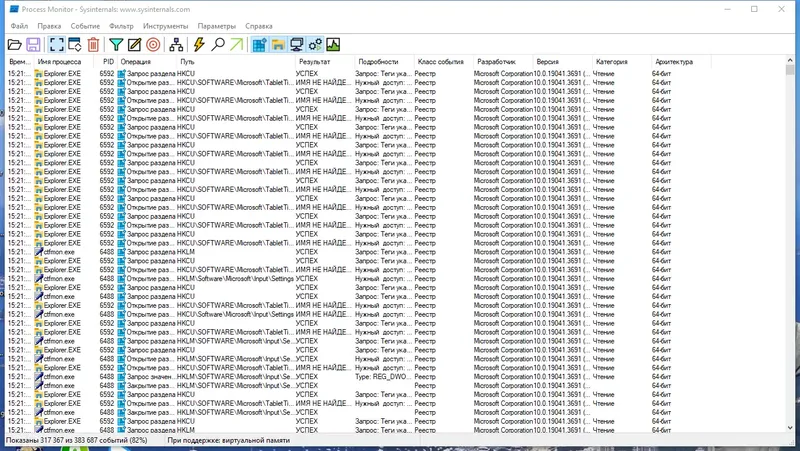This screenshot has height=451, width=800.
Task: Click the Показаны 317 367 из 383 687 status text
Action: [x=77, y=440]
